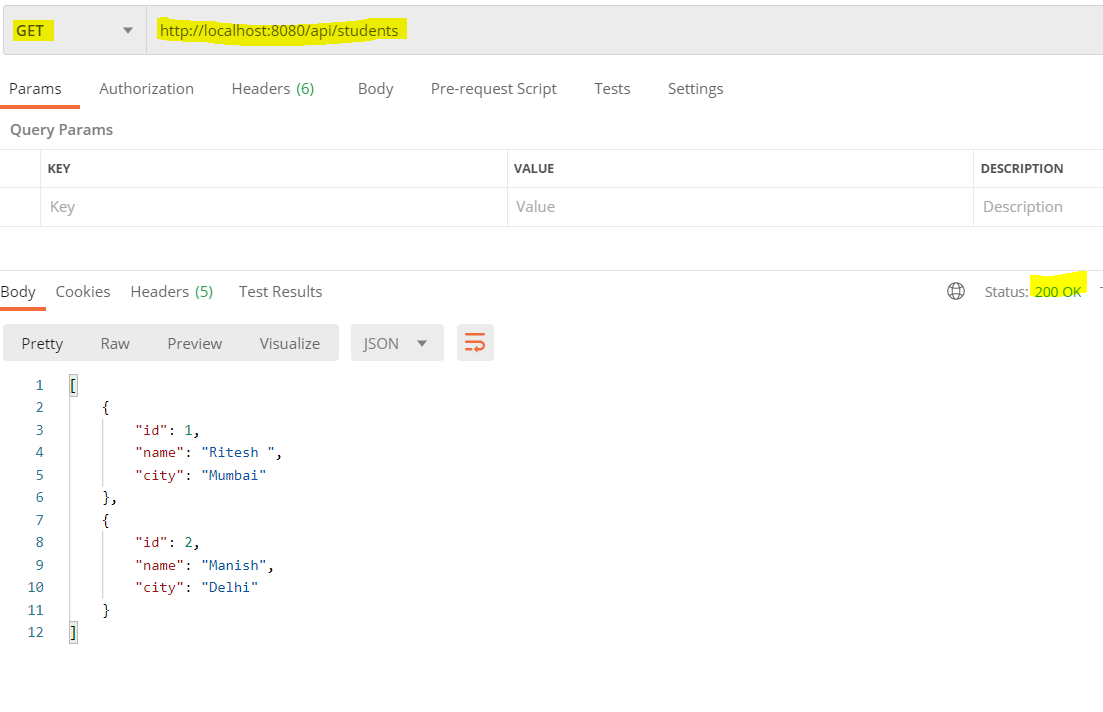View the response Cookies tab
The width and height of the screenshot is (1103, 712).
tap(83, 292)
